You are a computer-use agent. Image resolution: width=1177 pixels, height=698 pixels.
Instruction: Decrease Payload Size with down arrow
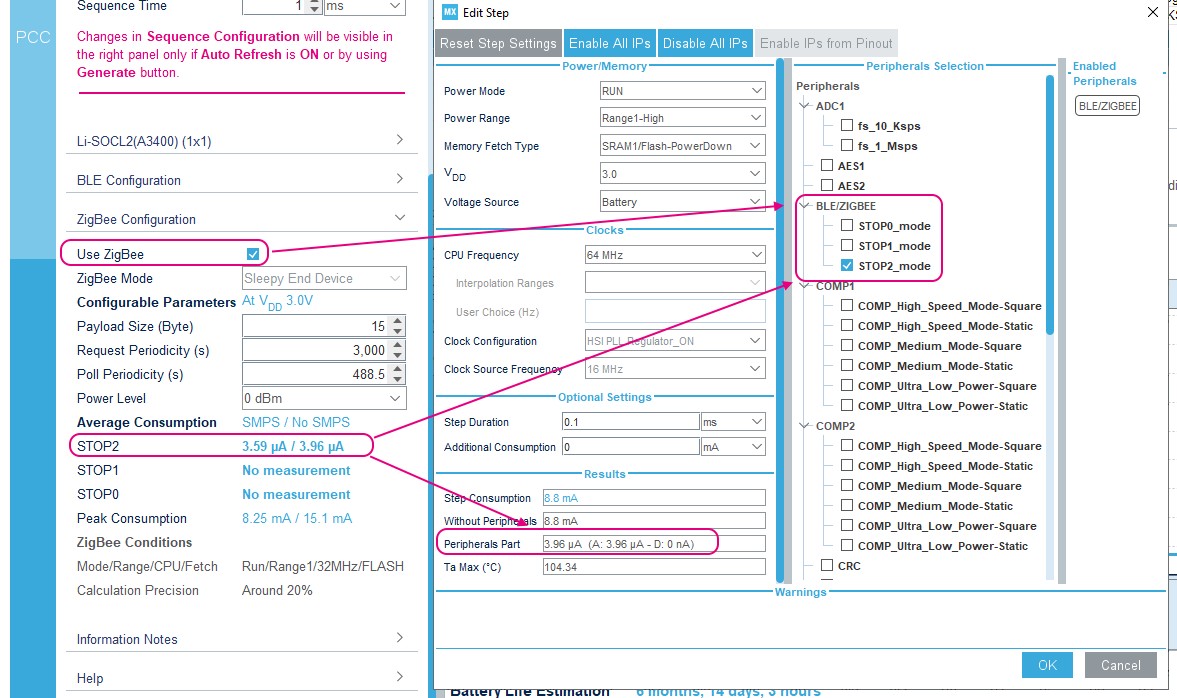[x=398, y=331]
